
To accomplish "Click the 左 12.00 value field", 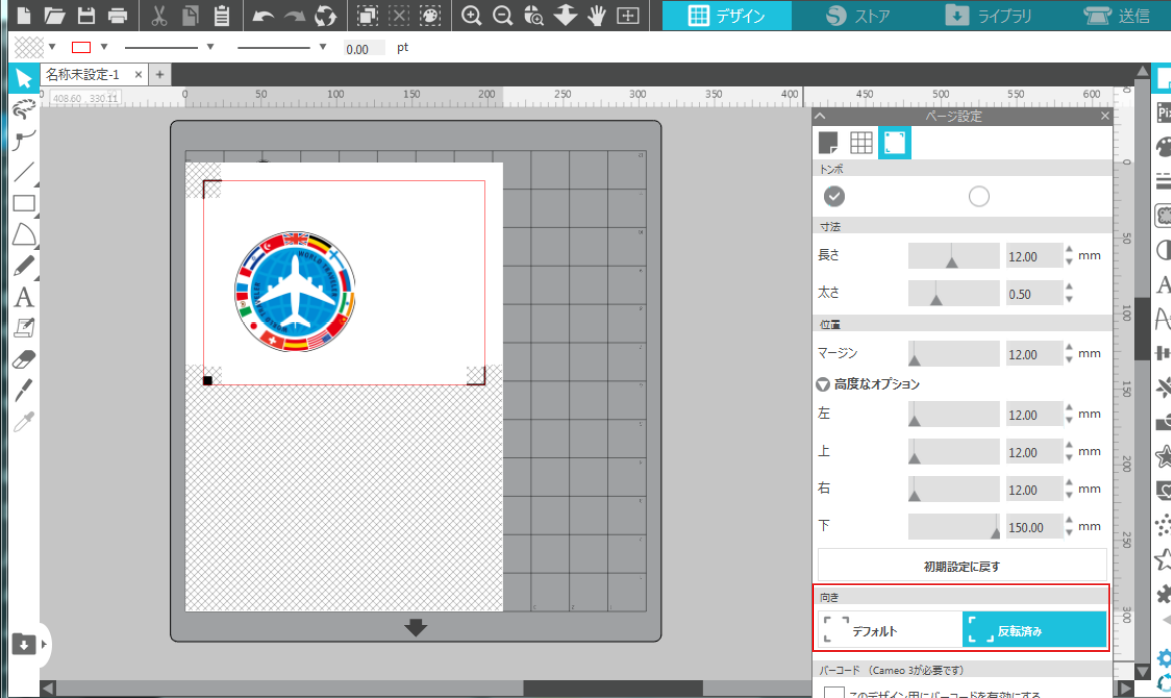I will tap(1034, 414).
